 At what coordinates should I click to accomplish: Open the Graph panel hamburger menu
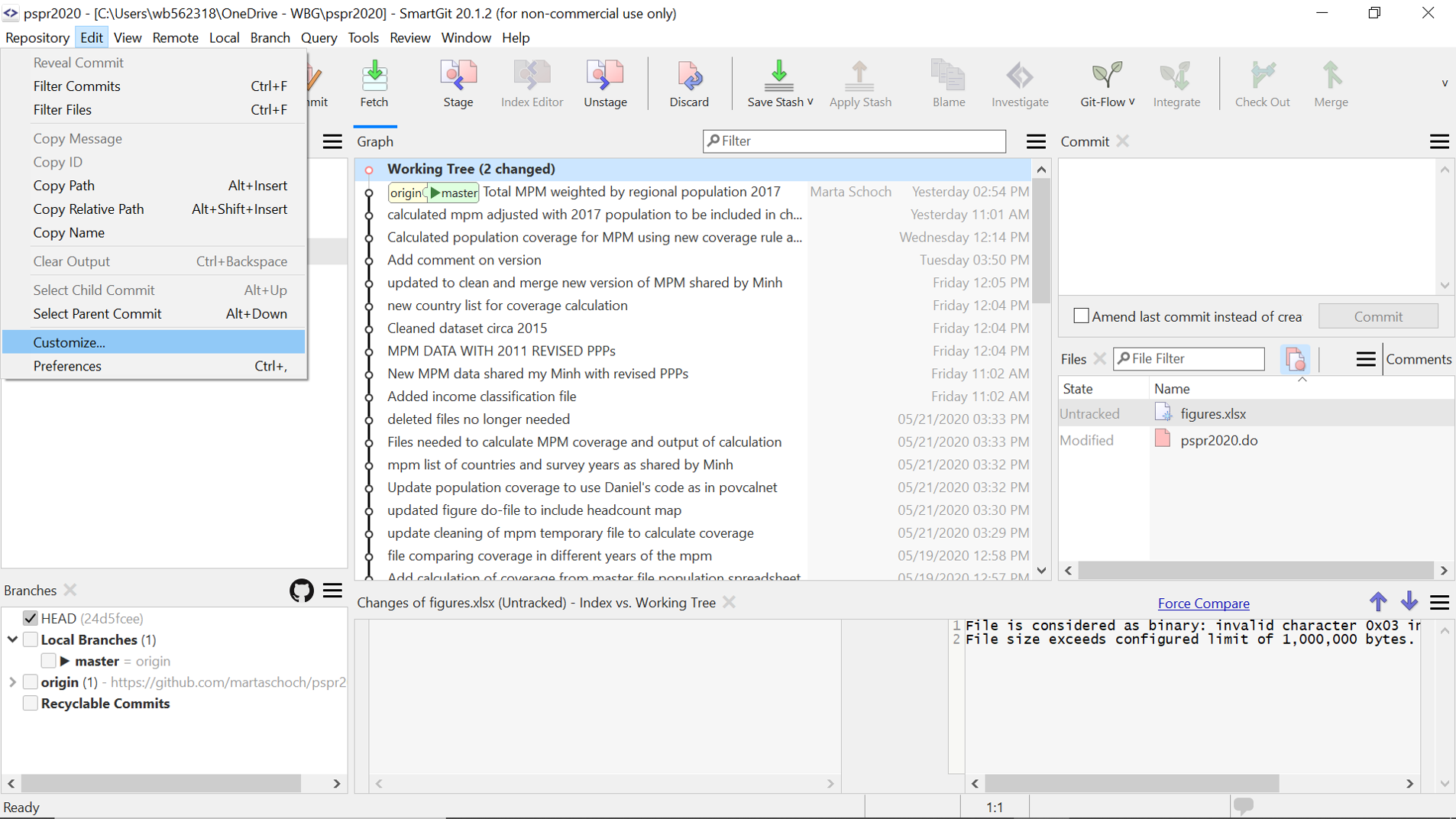(x=1036, y=141)
